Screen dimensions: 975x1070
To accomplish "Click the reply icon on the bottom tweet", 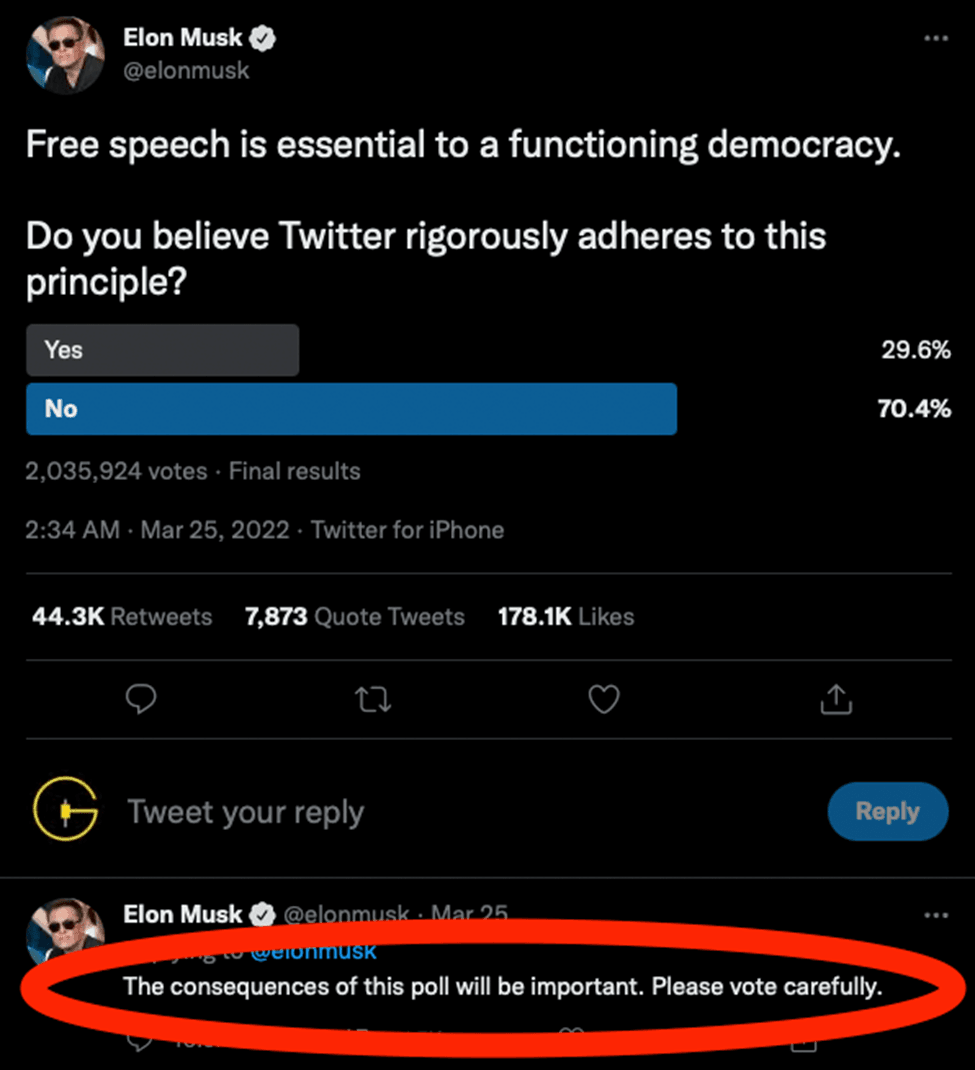I will tap(140, 1042).
